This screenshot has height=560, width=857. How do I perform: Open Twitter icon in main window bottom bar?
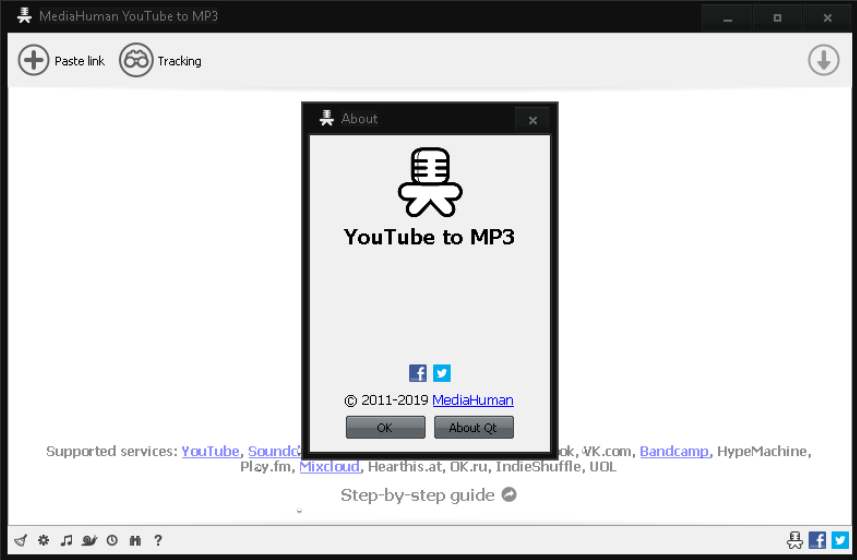[840, 540]
